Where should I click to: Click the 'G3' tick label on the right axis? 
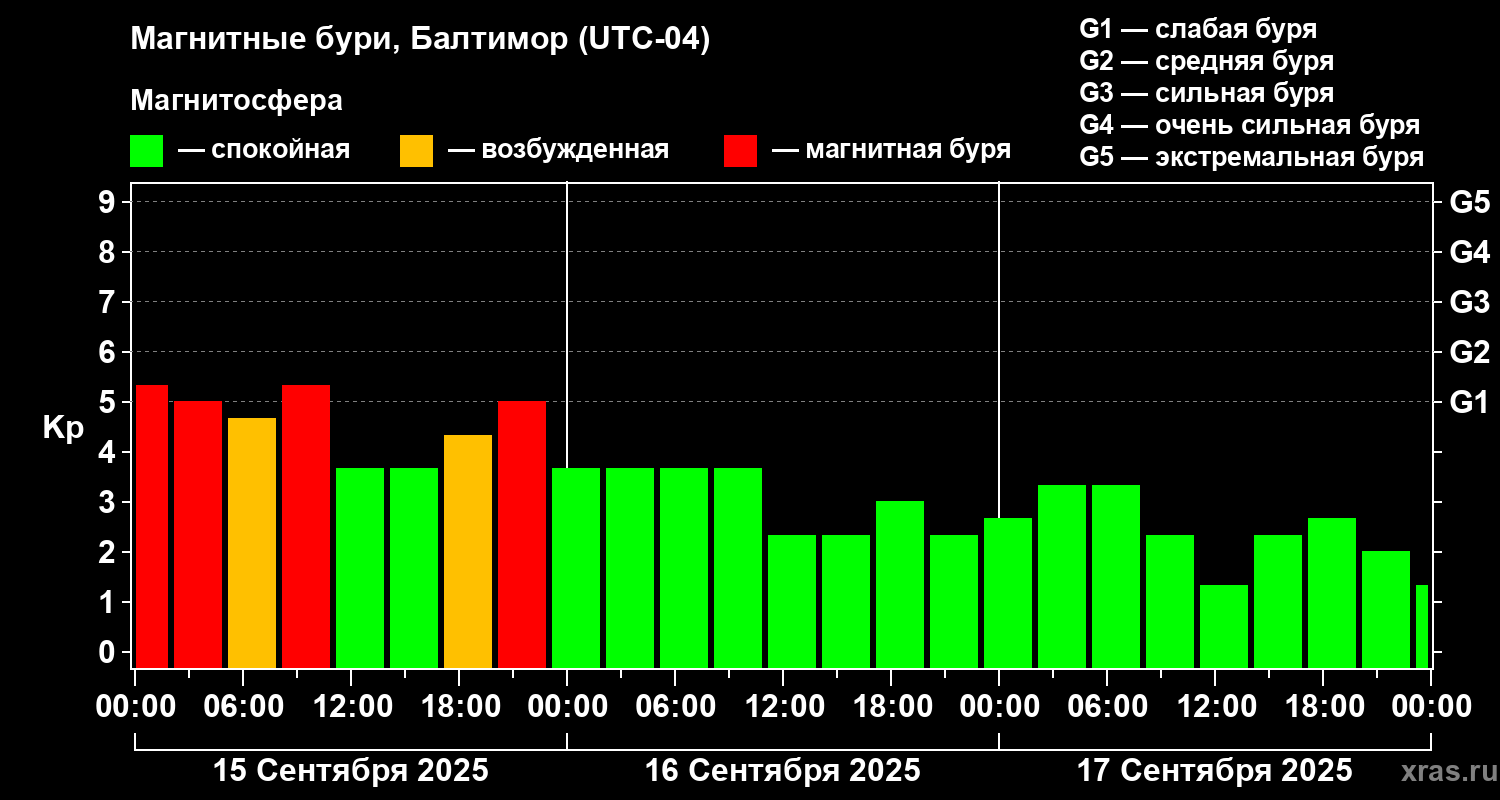(1469, 302)
